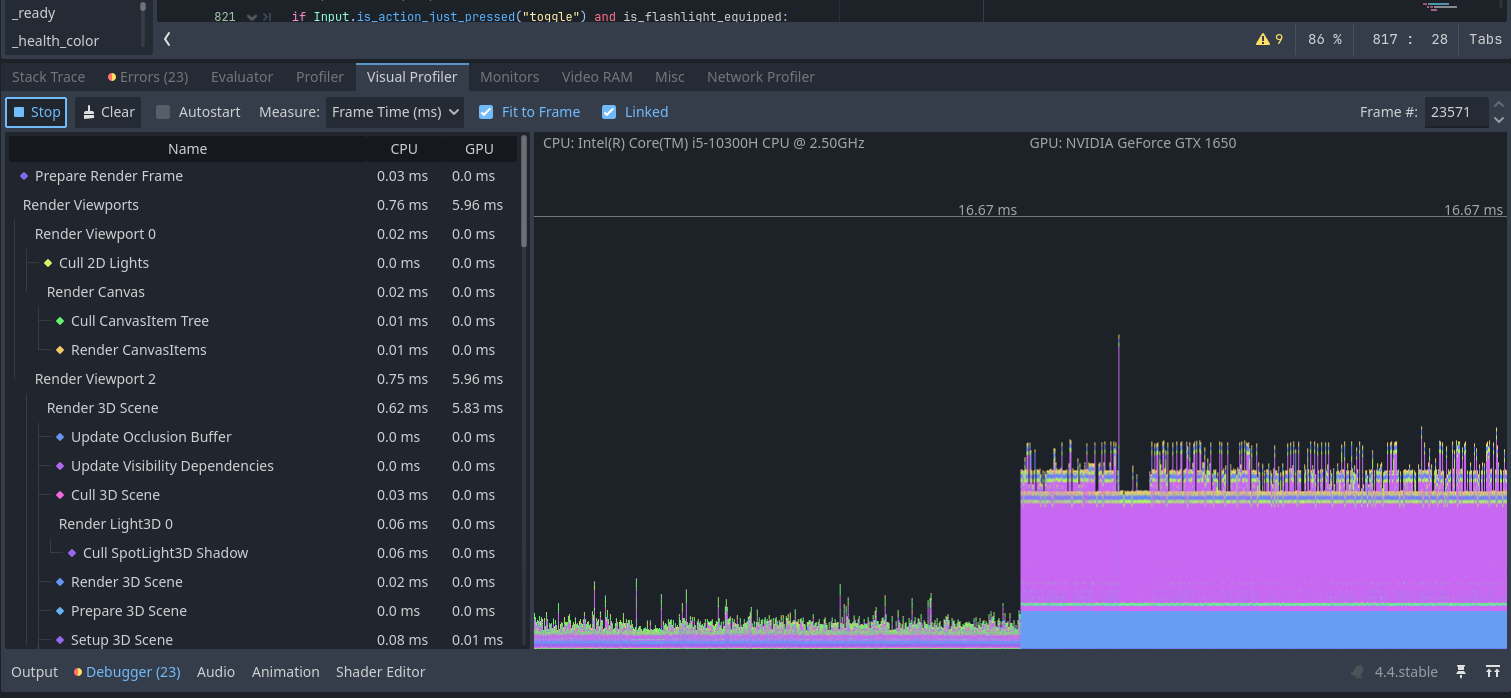
Task: Click the notification bell icon
Action: pos(1357,672)
